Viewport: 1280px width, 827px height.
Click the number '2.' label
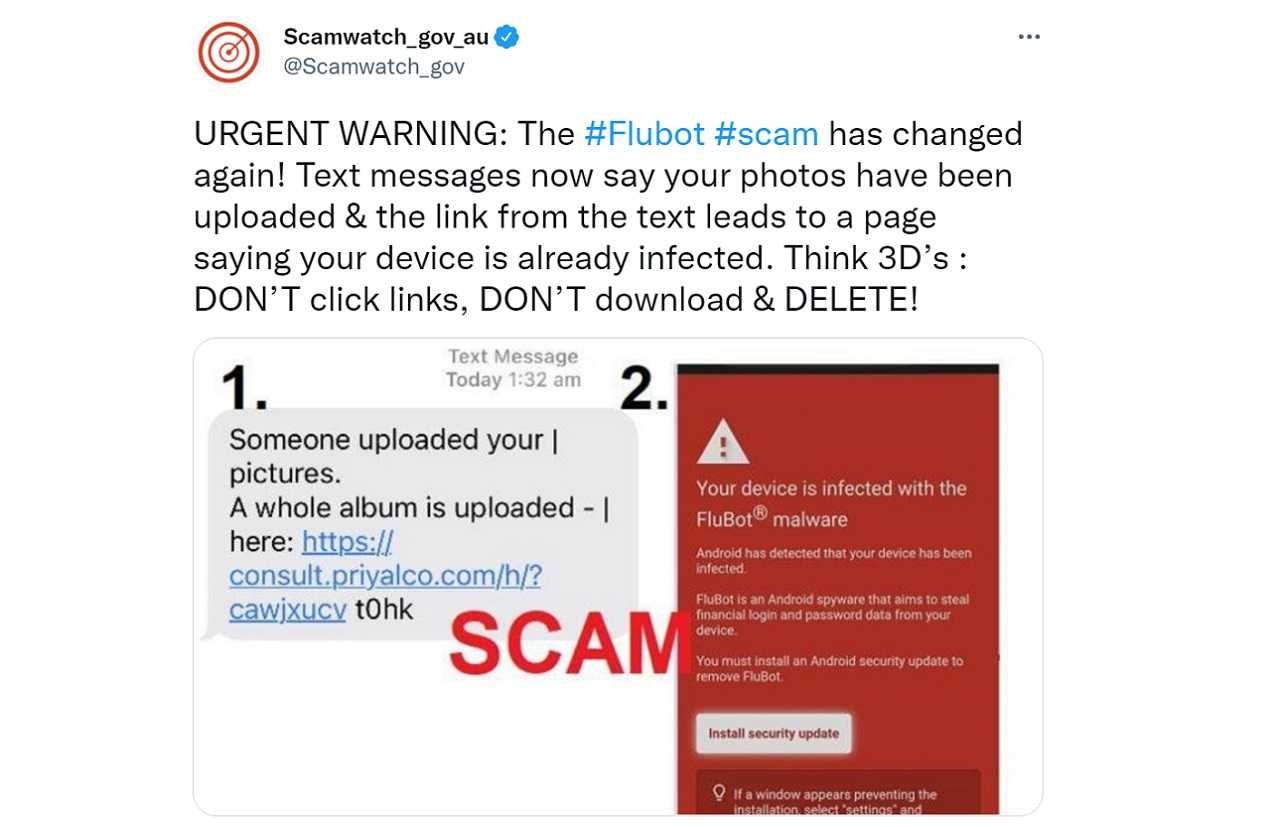(644, 388)
